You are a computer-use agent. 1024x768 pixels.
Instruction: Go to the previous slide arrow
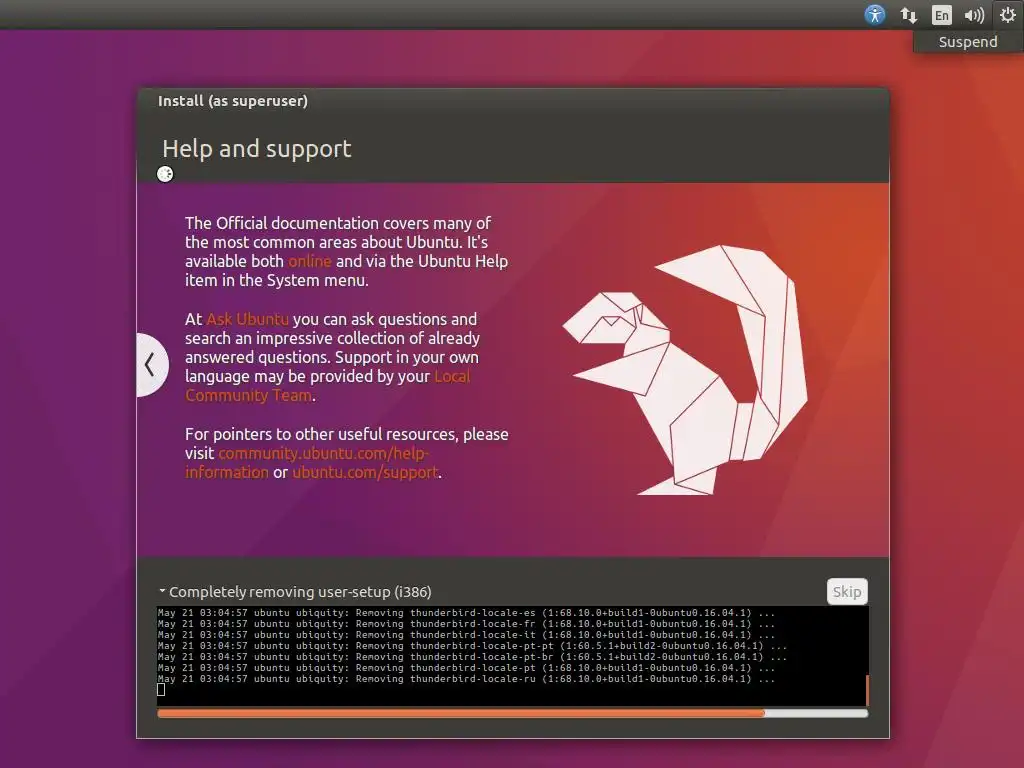click(x=151, y=364)
